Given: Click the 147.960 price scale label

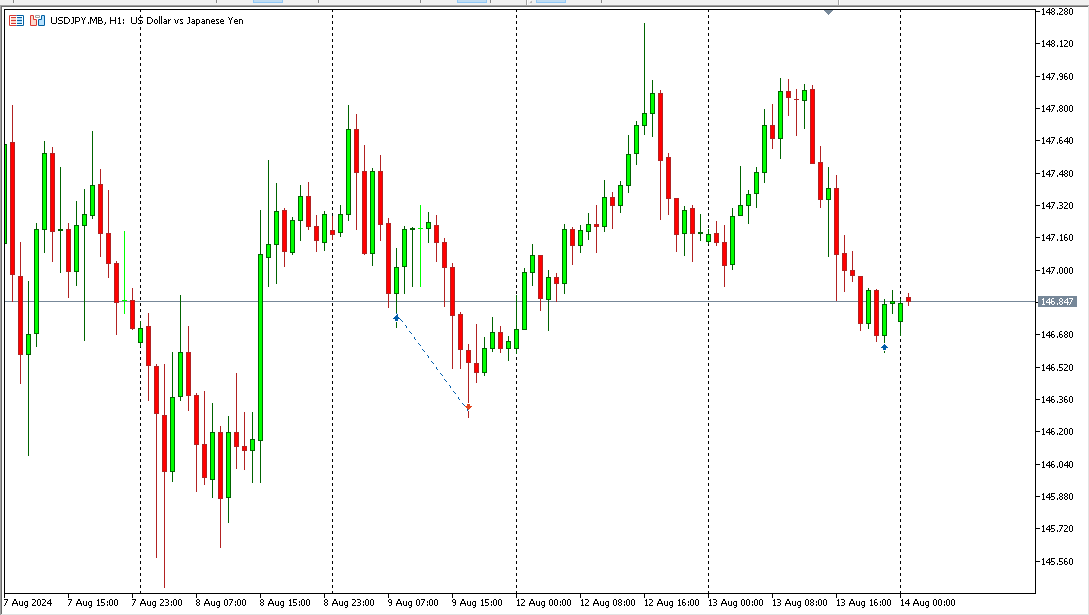Looking at the screenshot, I should (1056, 76).
